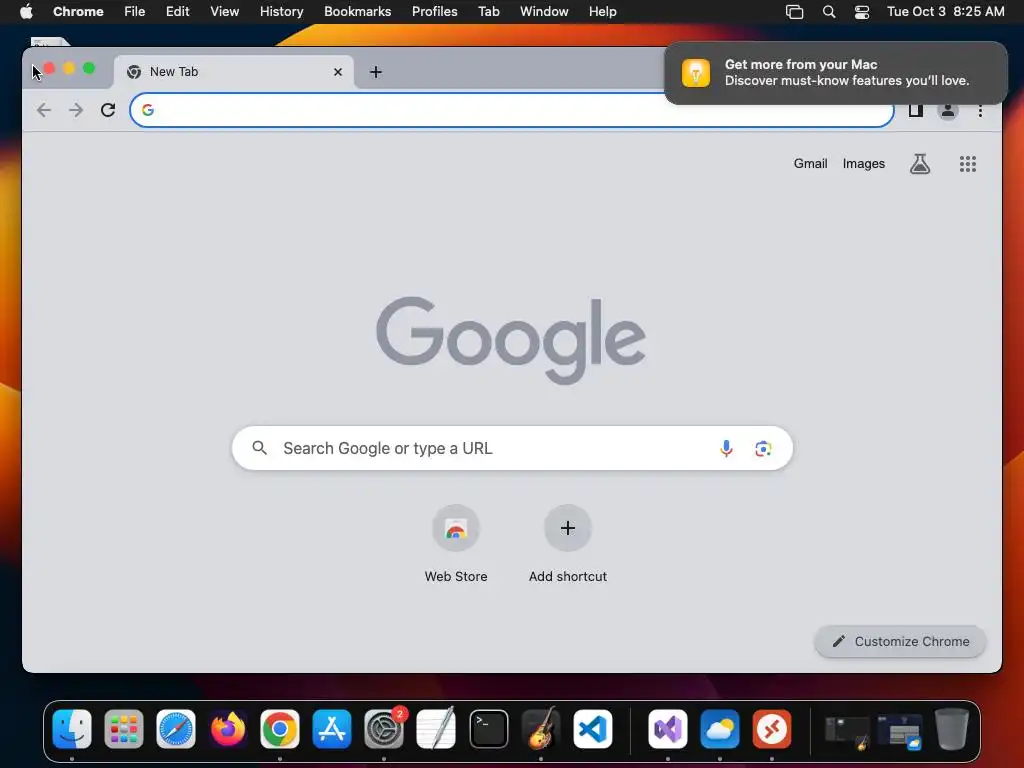Screen dimensions: 1024x768
Task: Open the Apple menu
Action: pos(26,11)
